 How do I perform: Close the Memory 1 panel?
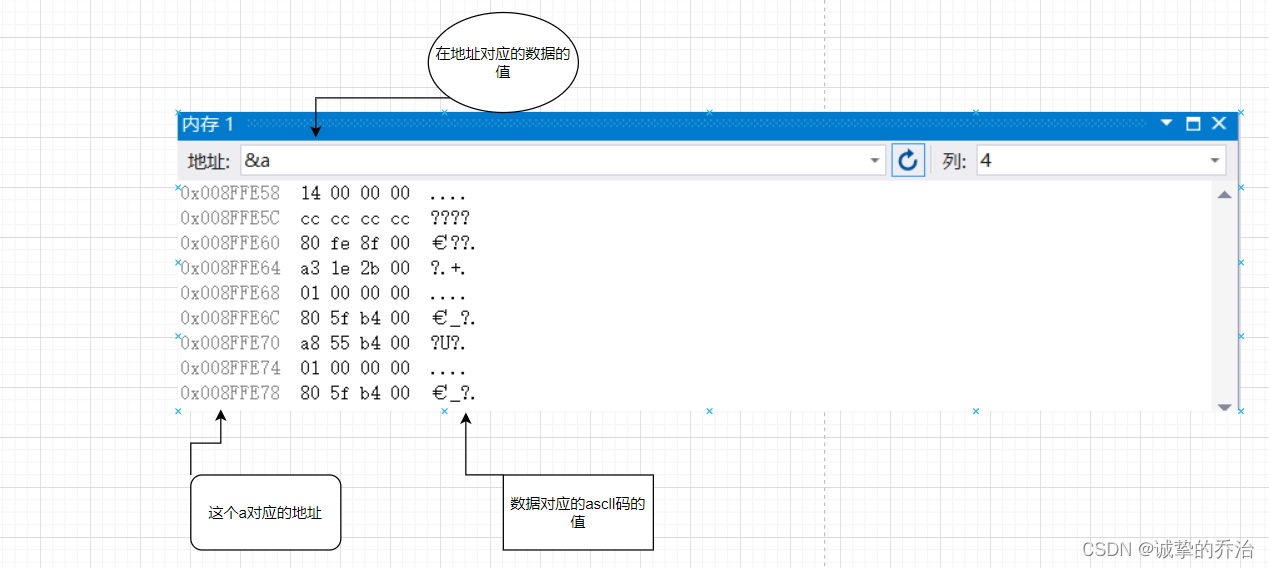pyautogui.click(x=1218, y=123)
